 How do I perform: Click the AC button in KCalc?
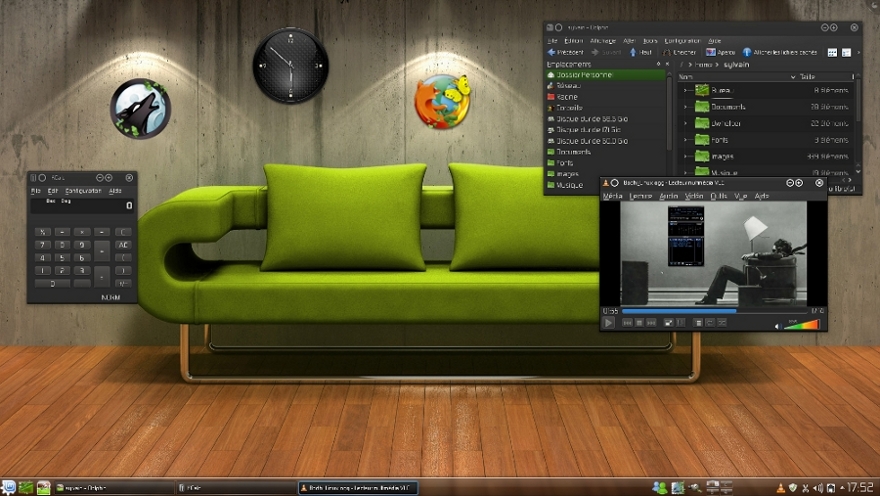tap(123, 245)
